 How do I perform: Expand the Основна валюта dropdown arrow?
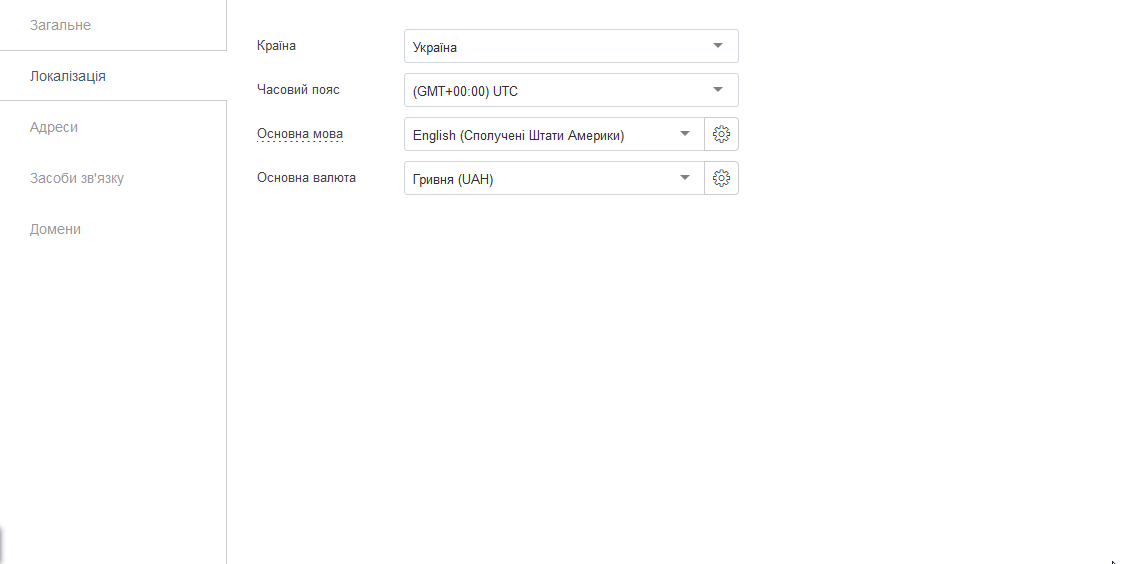click(684, 178)
